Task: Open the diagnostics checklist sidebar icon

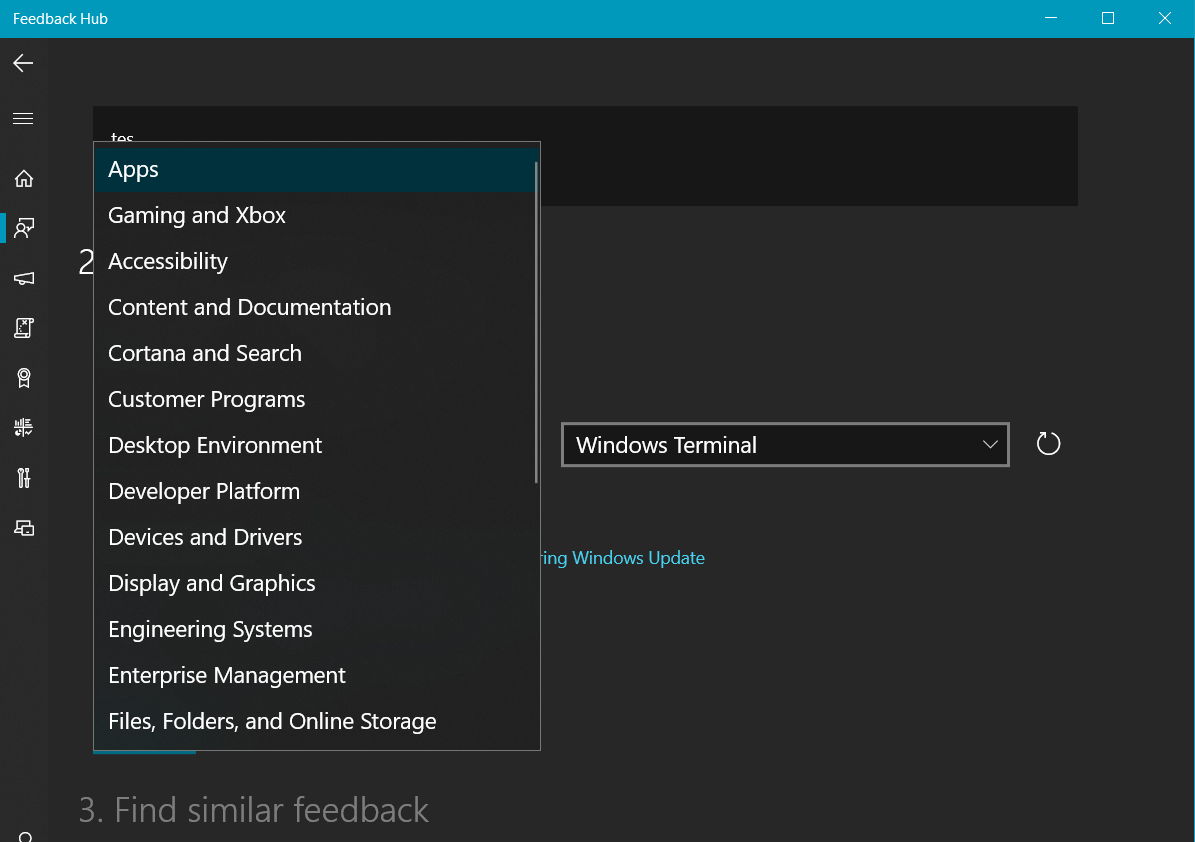Action: tap(24, 427)
